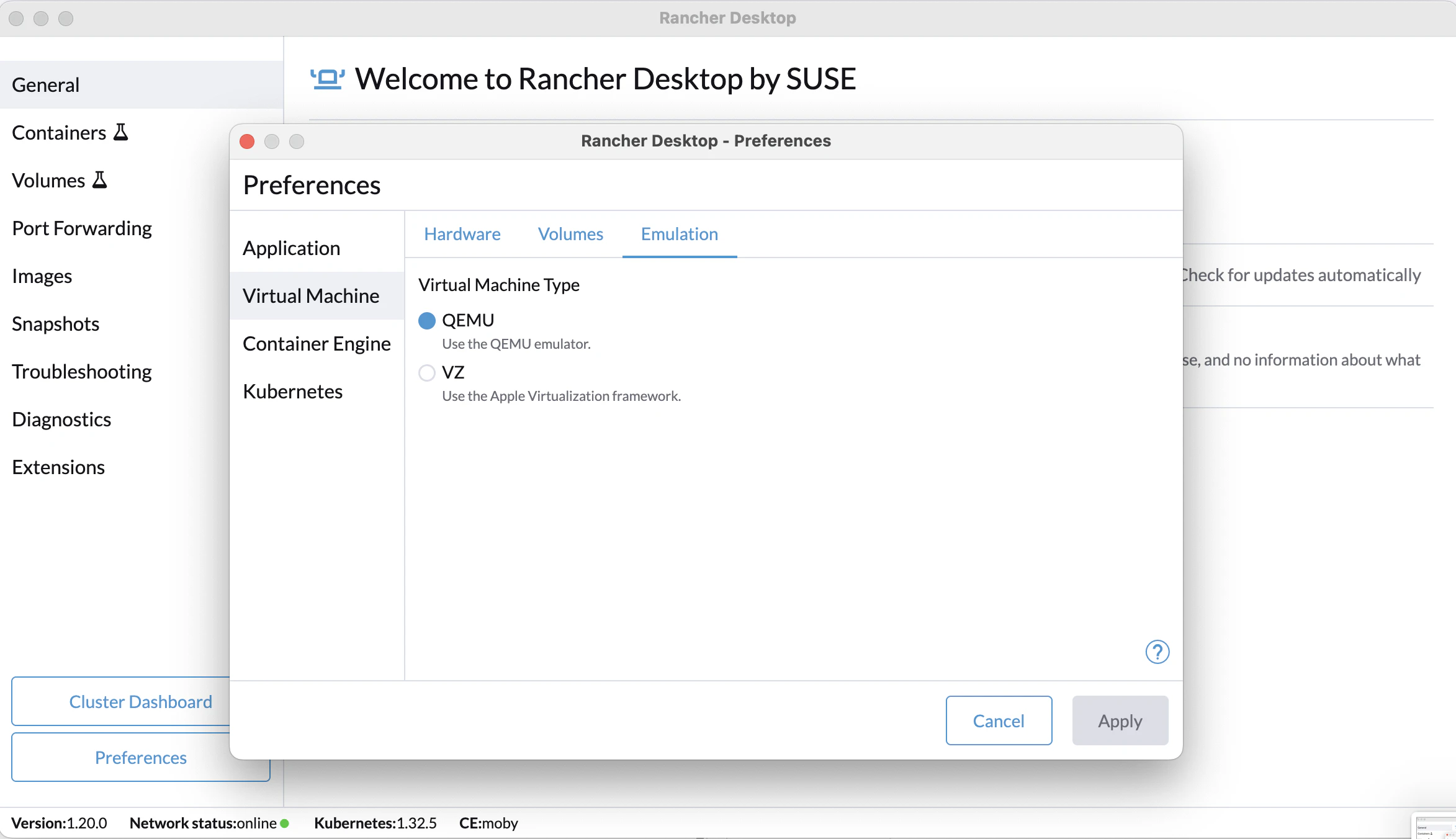Click the CE:moby status entry
The height and width of the screenshot is (839, 1456).
point(488,823)
